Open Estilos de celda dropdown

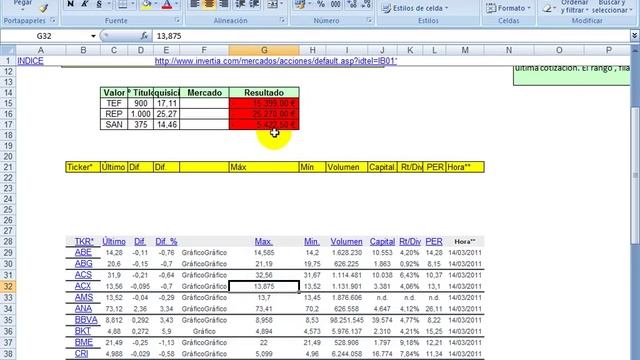pos(416,8)
